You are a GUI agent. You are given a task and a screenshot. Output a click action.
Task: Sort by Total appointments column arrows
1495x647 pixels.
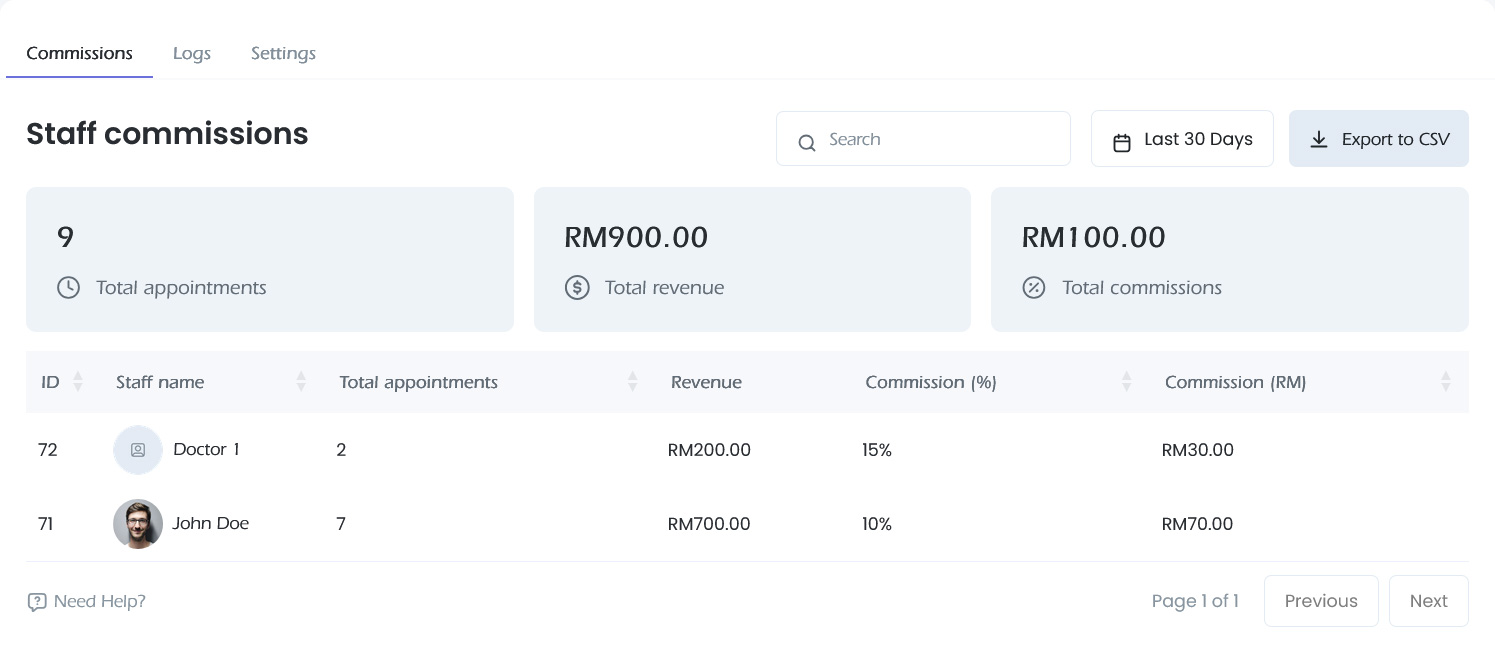(632, 382)
